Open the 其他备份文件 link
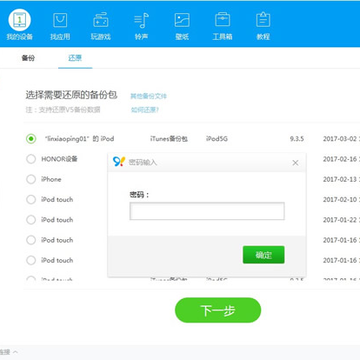Image resolution: width=360 pixels, height=360 pixels. (x=148, y=96)
